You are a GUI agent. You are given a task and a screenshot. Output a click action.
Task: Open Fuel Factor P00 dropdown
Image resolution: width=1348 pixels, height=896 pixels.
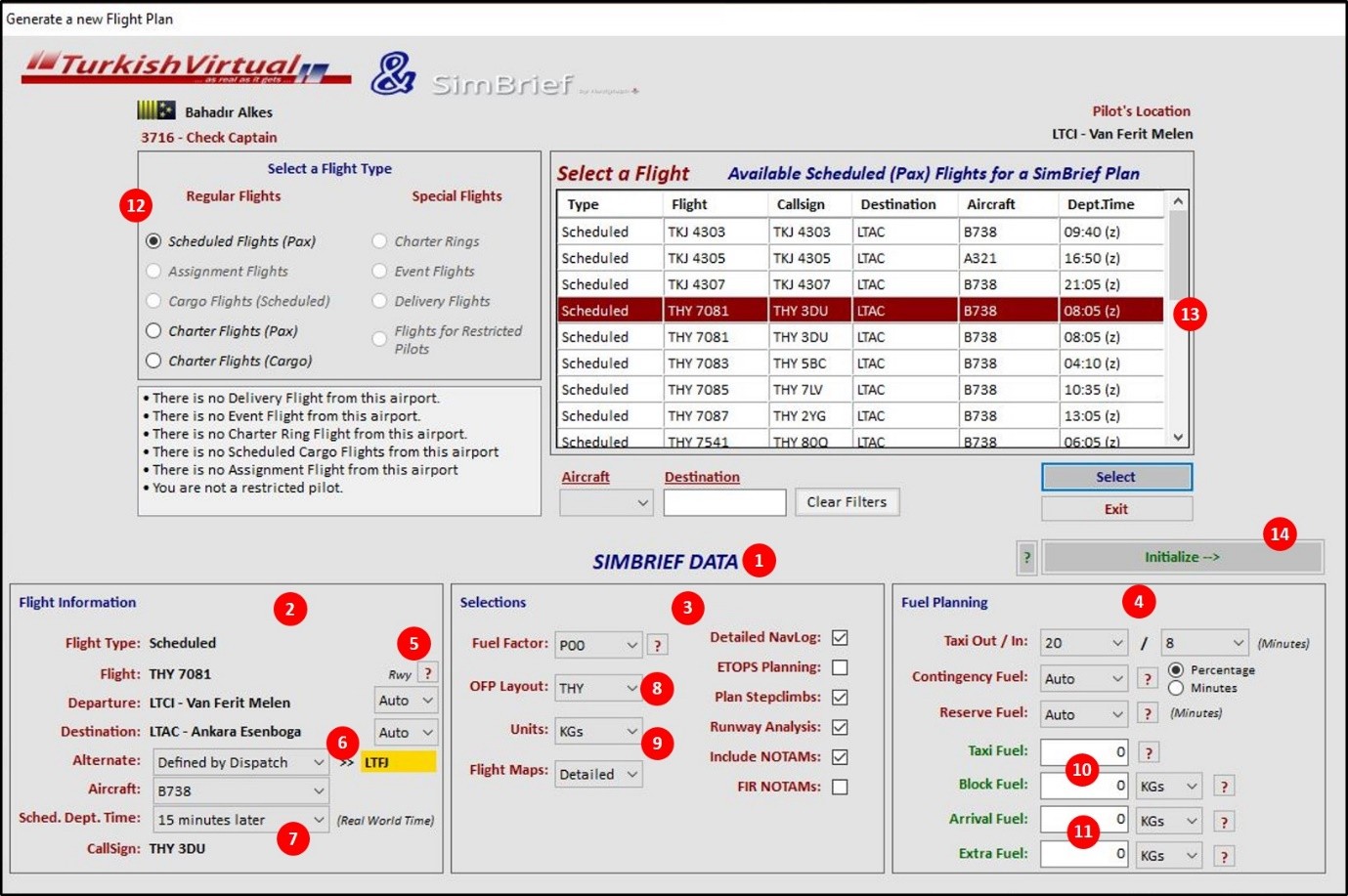[x=598, y=645]
